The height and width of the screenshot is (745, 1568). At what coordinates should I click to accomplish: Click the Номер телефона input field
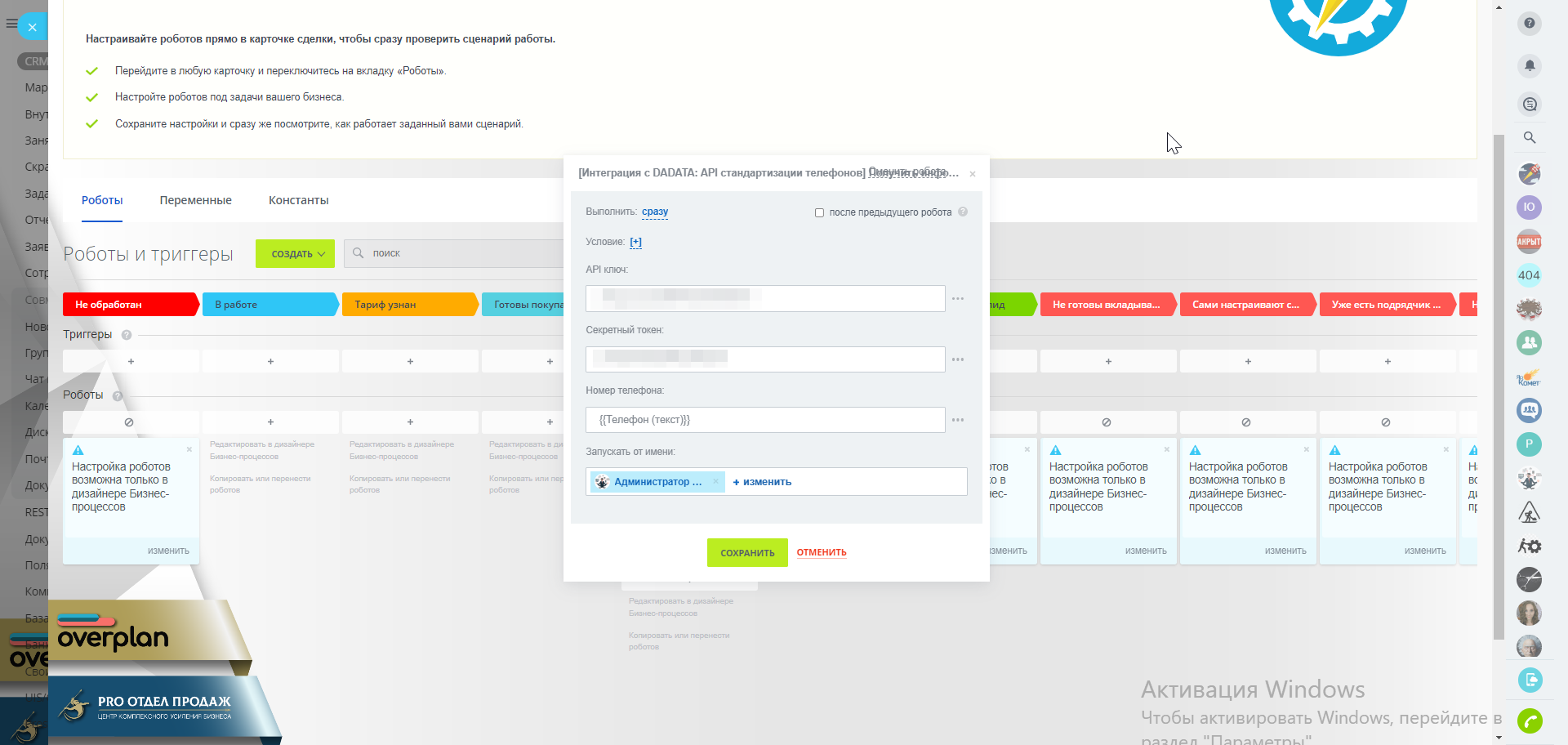(x=765, y=420)
